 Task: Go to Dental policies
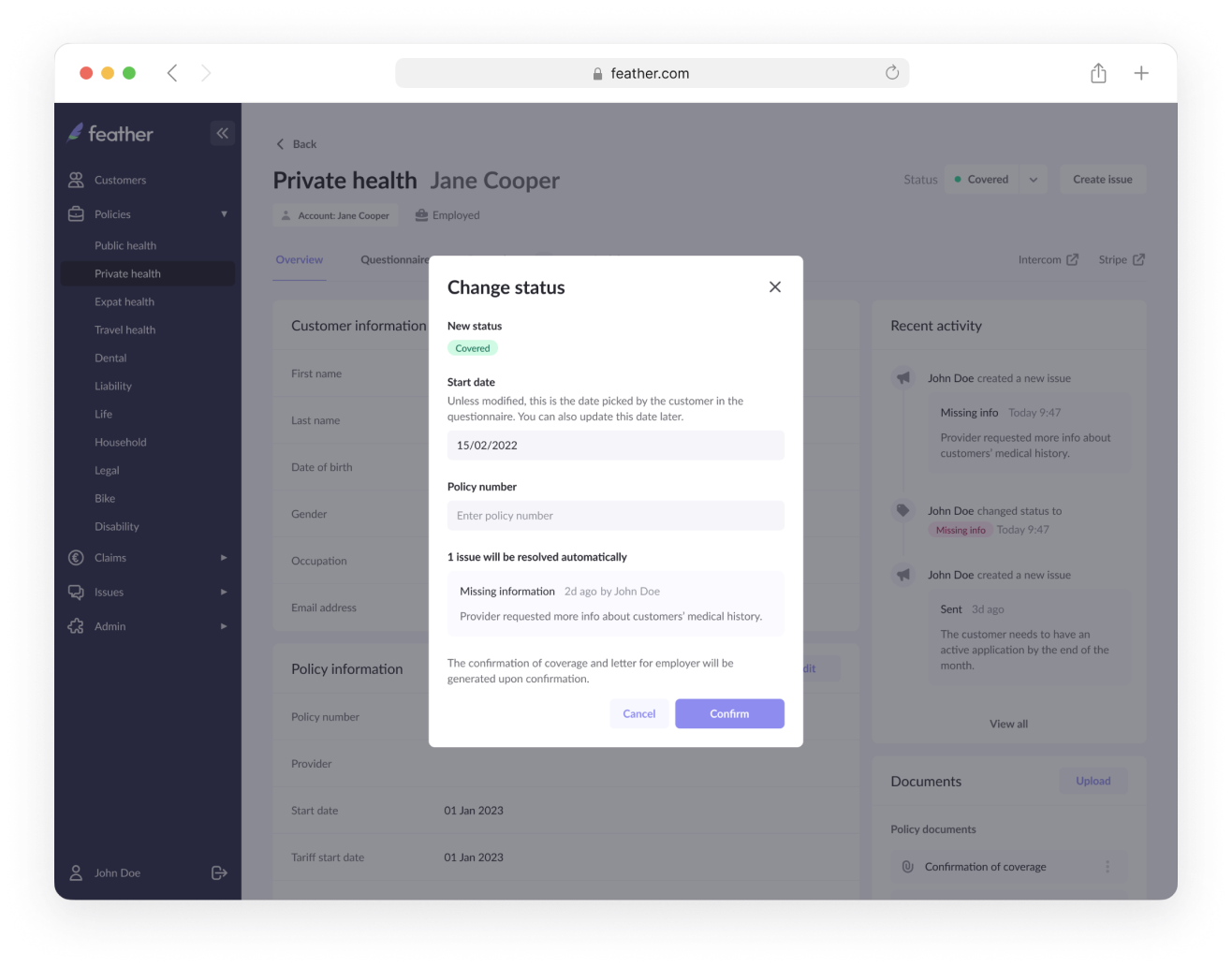pos(110,358)
